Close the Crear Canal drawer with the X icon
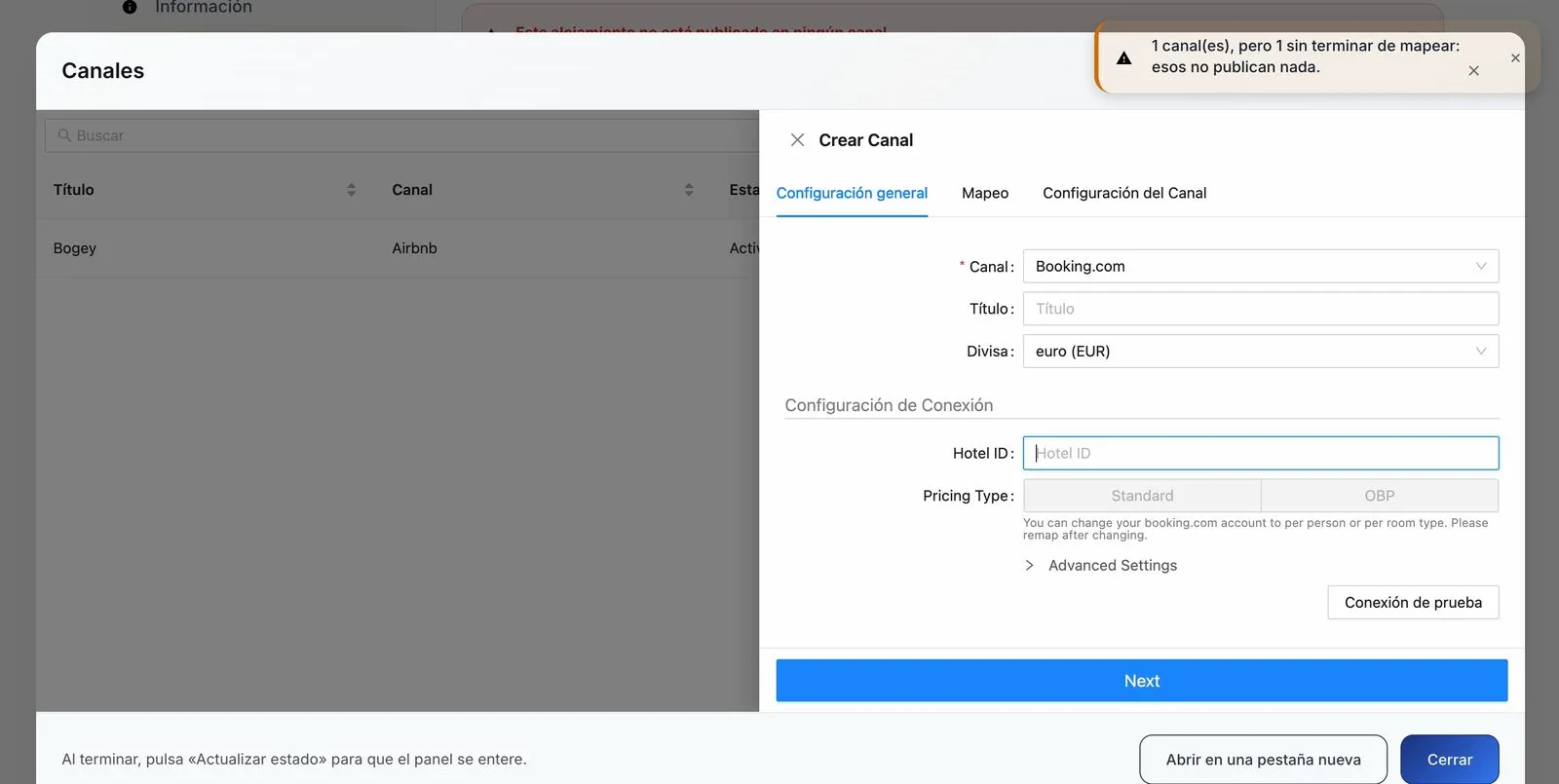Screen dimensions: 1559x784 pos(797,140)
